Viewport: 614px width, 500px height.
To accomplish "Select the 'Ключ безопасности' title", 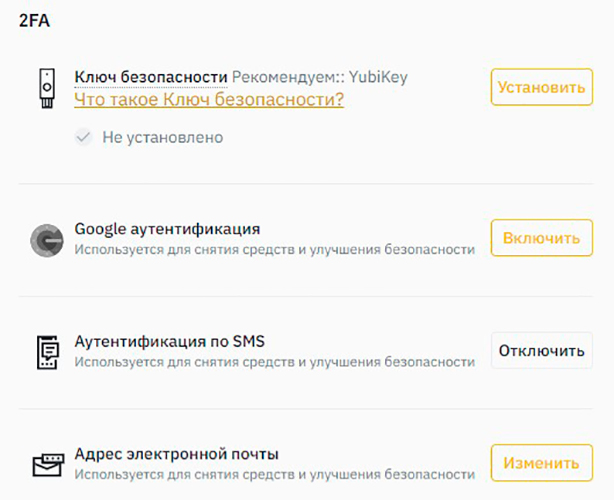I will tap(150, 77).
